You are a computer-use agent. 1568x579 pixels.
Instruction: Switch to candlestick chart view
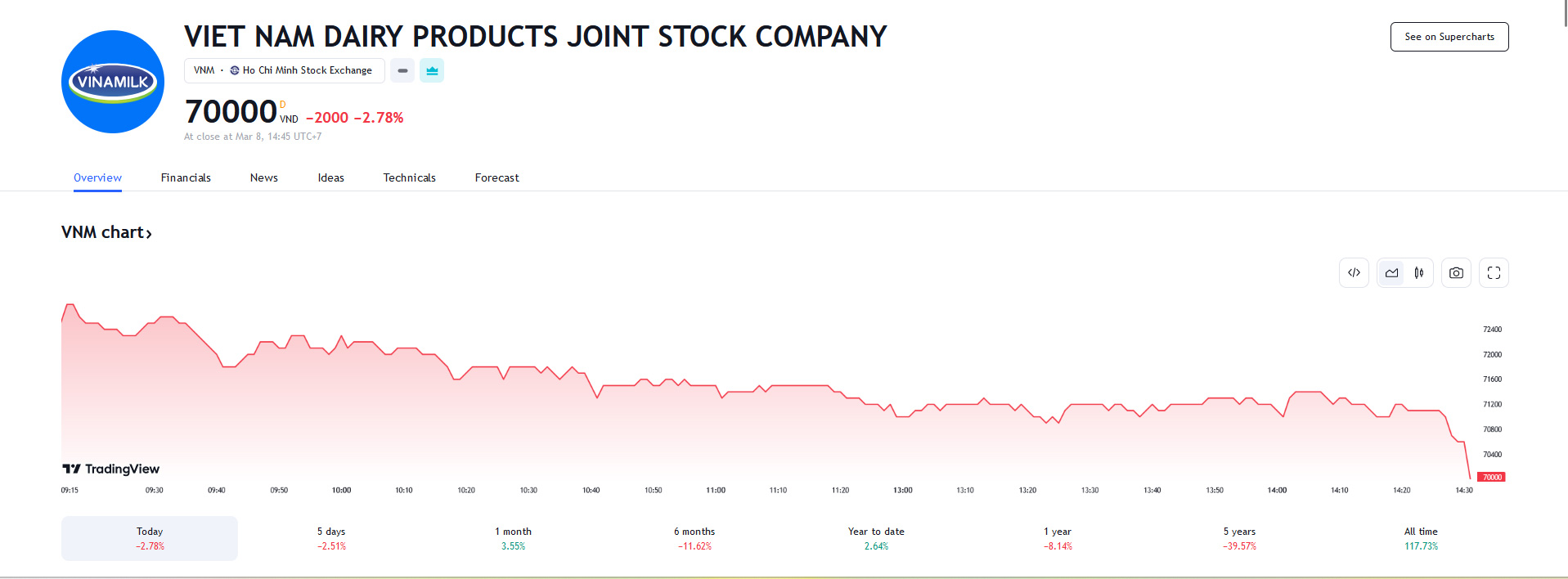point(1419,273)
